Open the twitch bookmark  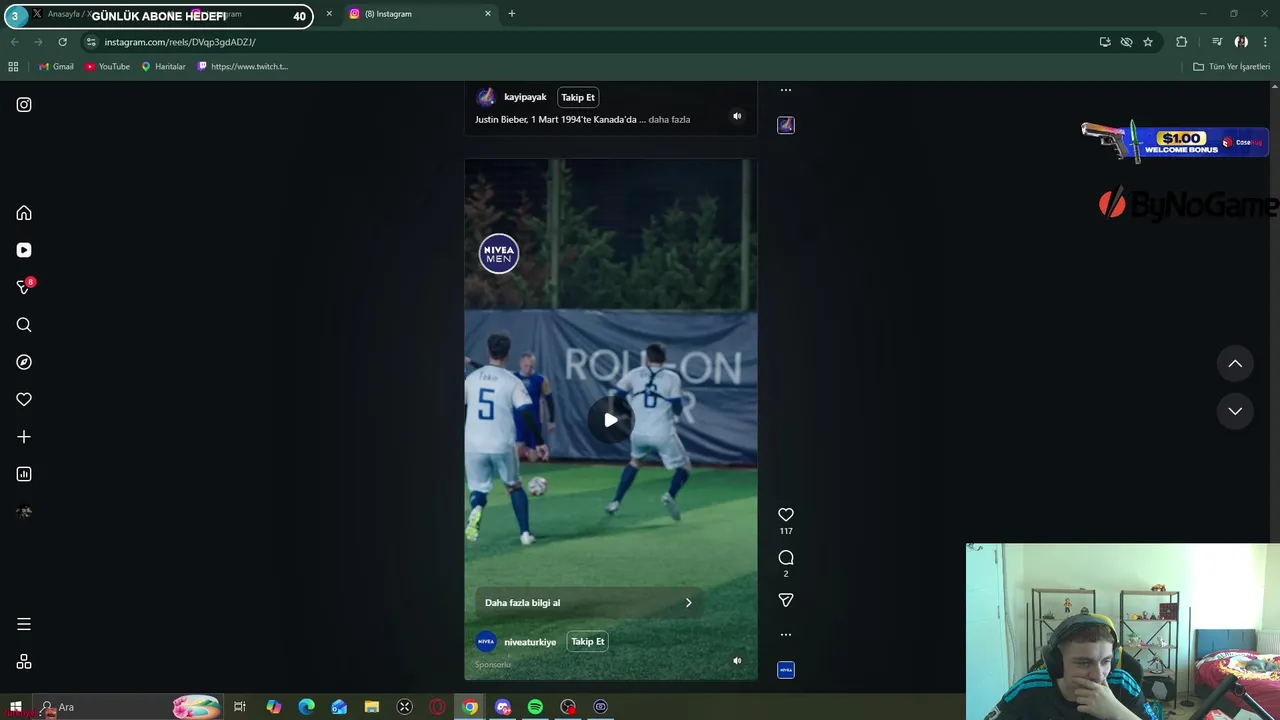click(x=243, y=67)
